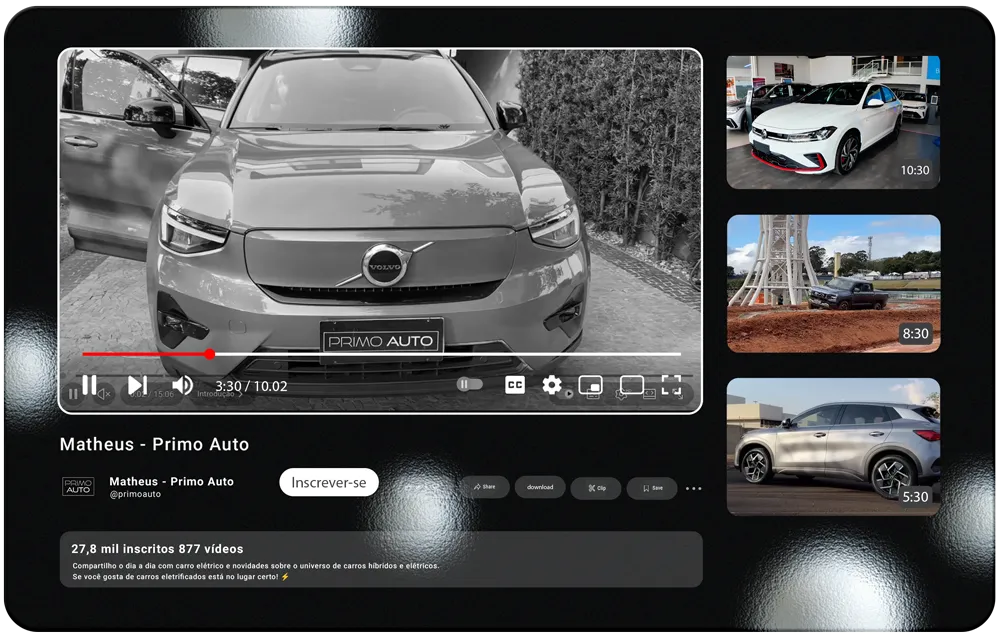Screen dimensions: 1000x636
Task: Click the download button
Action: coord(540,487)
